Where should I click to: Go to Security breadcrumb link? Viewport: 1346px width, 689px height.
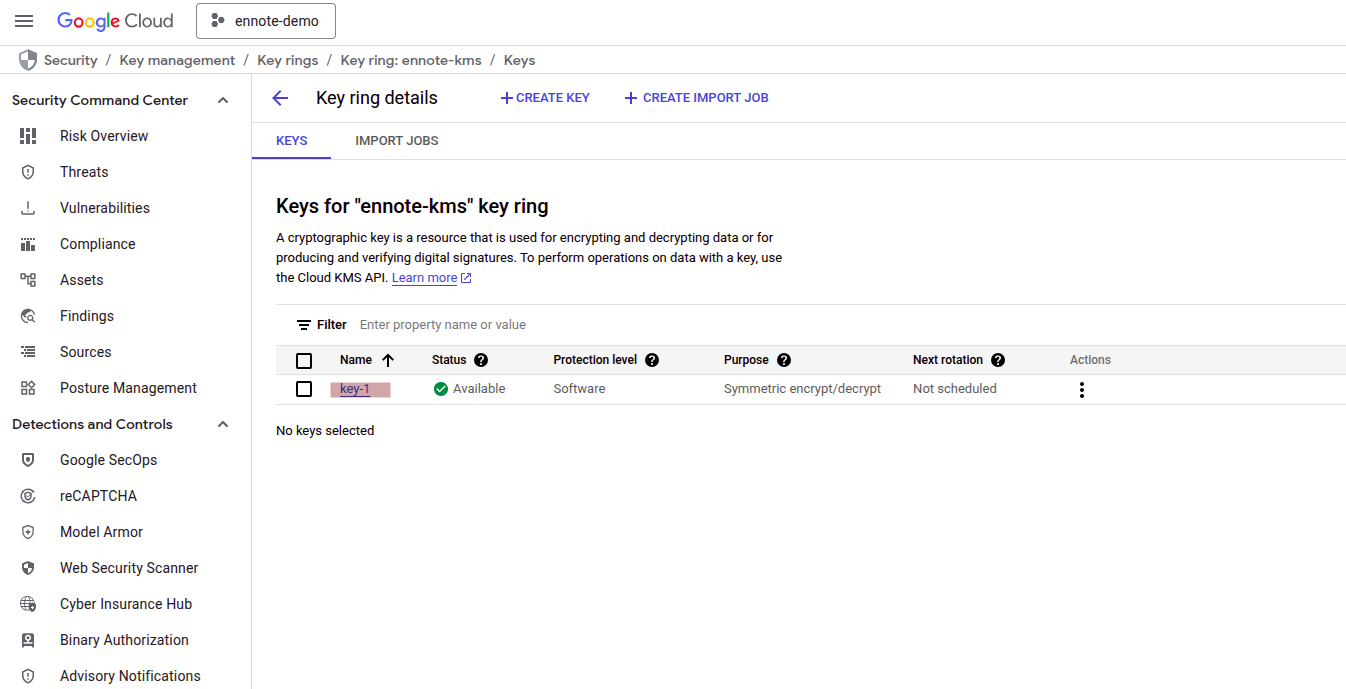(71, 60)
